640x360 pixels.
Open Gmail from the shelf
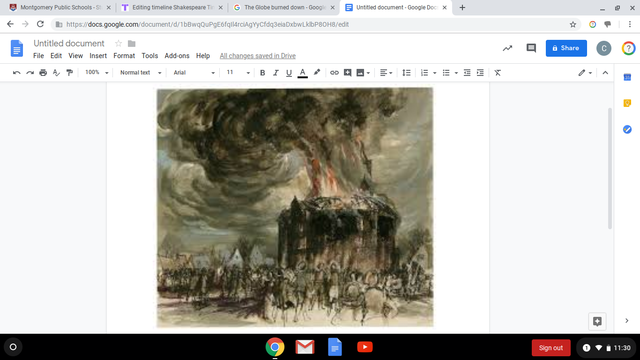click(304, 347)
